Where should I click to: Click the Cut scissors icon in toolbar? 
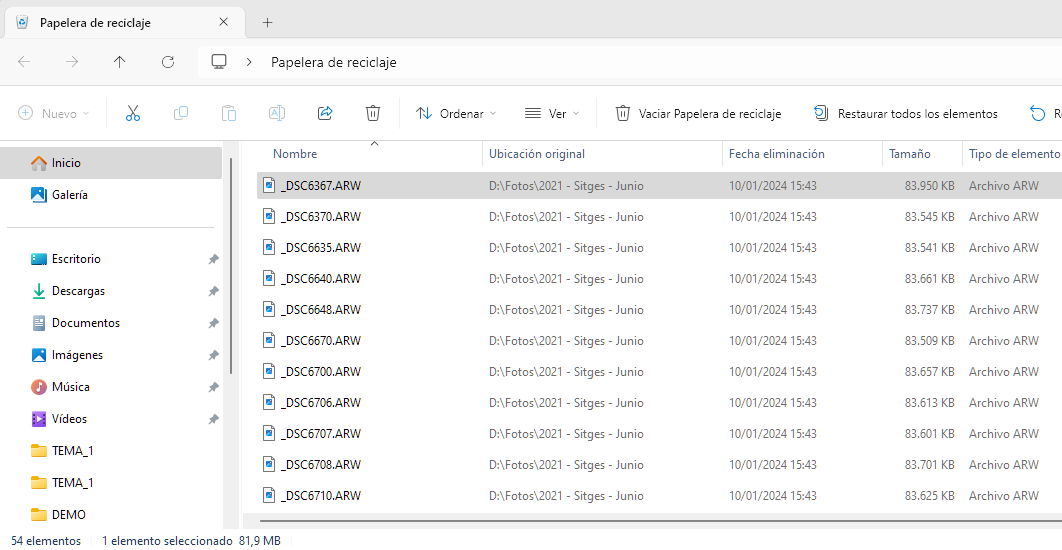click(132, 114)
